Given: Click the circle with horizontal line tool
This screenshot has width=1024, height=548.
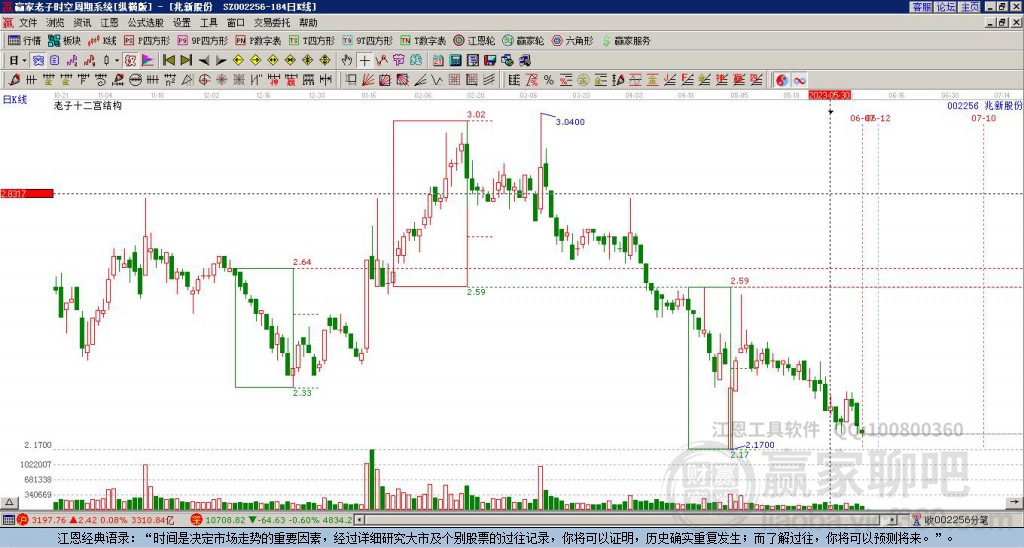Looking at the screenshot, I should [135, 80].
